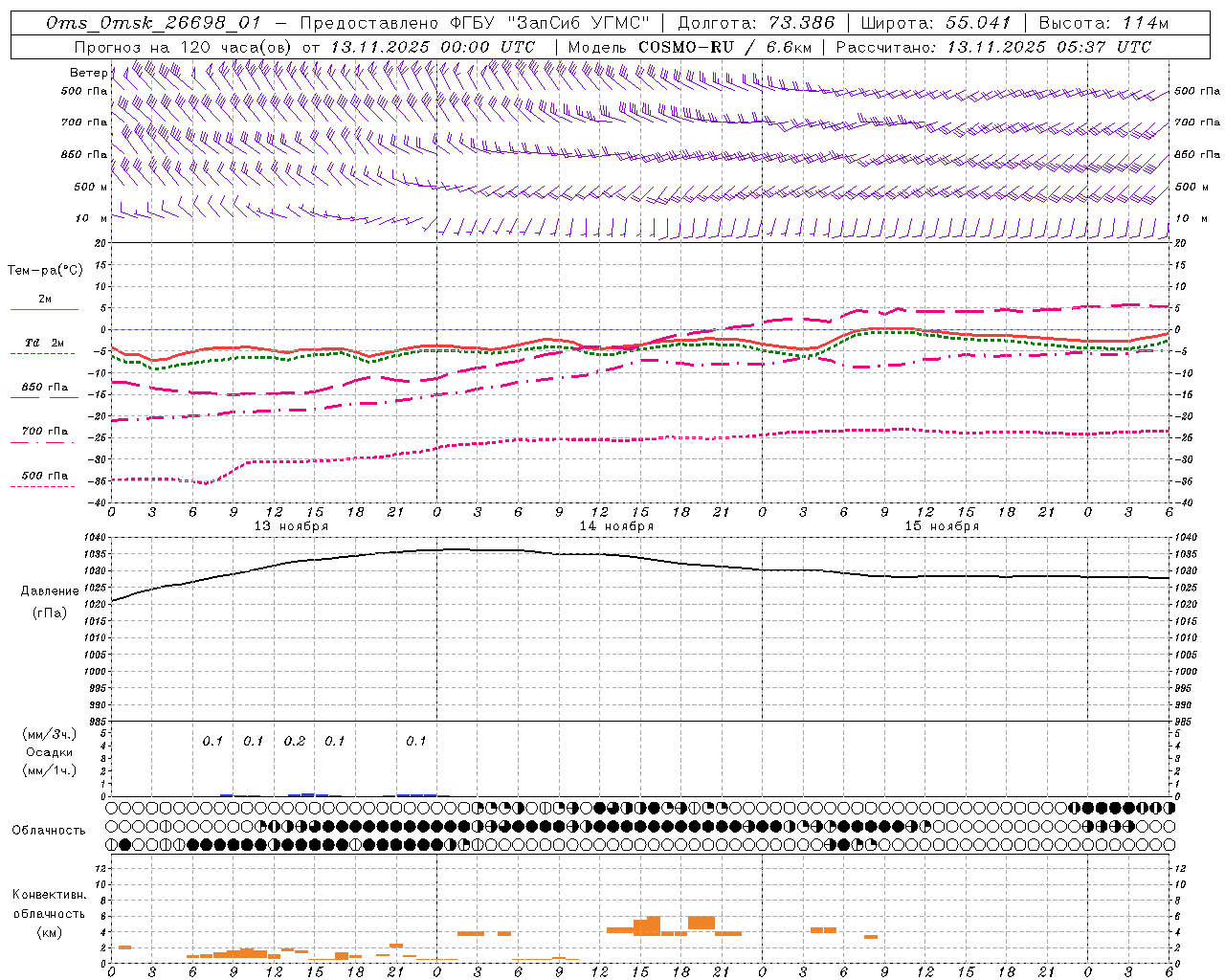Click the Давление pressure panel label
Screen dimensions: 1225x980
point(50,591)
